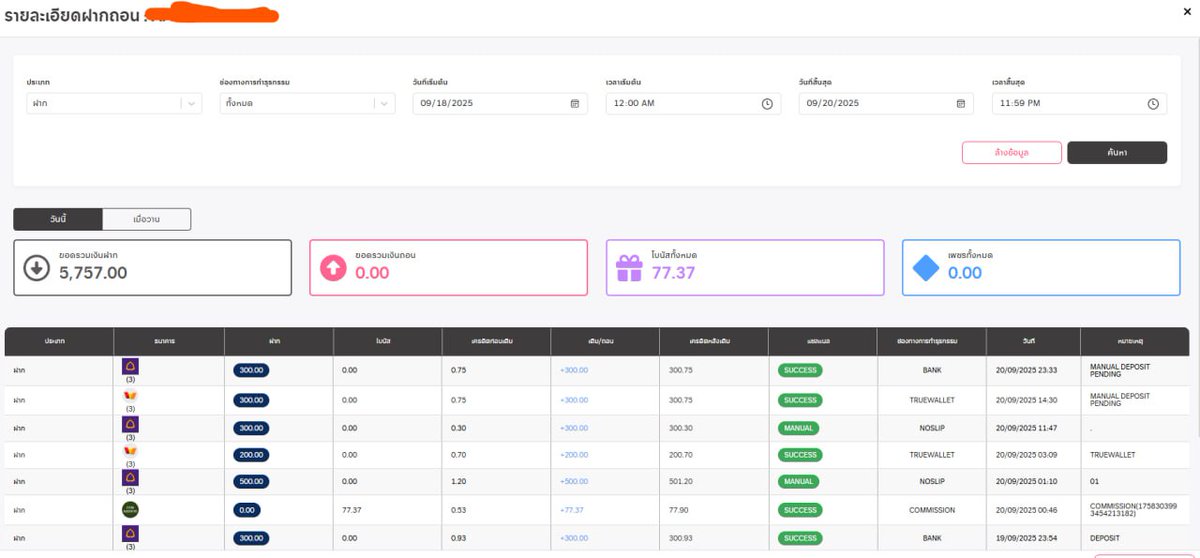Switch to the เมื่อวาน tab
Viewport: 1200px width, 558px height.
click(147, 219)
